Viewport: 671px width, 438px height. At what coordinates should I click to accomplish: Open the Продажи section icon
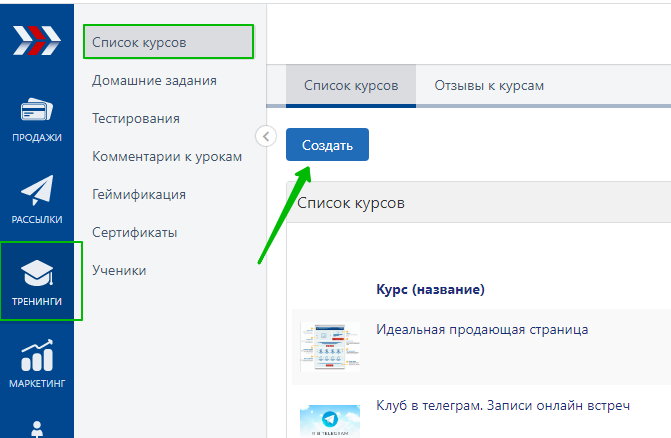[x=36, y=112]
